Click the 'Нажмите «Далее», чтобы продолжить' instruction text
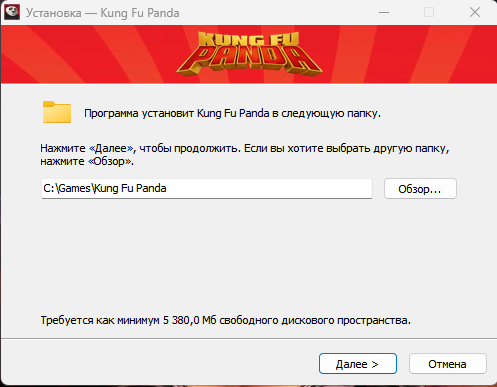The width and height of the screenshot is (497, 387). pos(245,155)
